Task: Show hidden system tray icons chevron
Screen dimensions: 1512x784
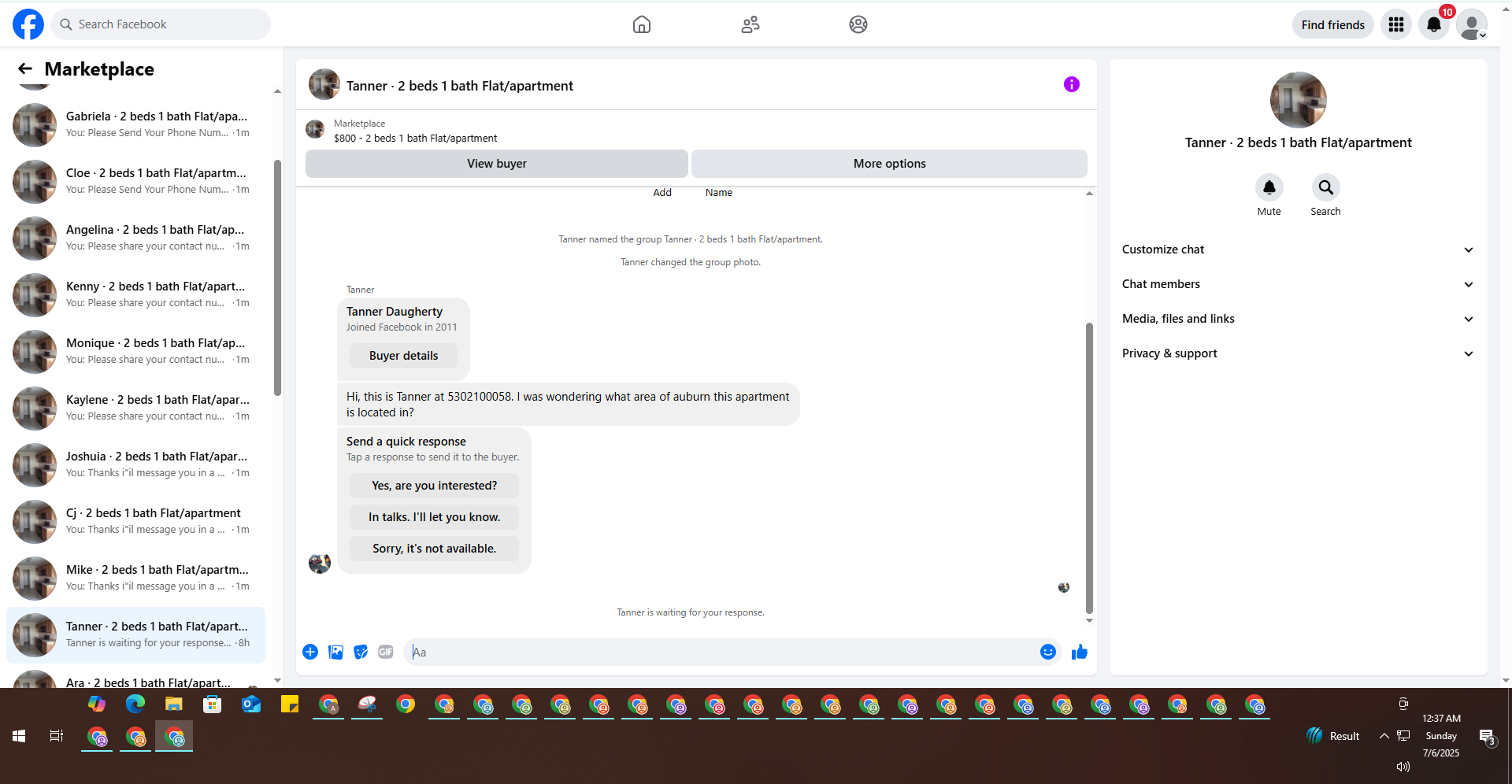Action: pyautogui.click(x=1384, y=736)
